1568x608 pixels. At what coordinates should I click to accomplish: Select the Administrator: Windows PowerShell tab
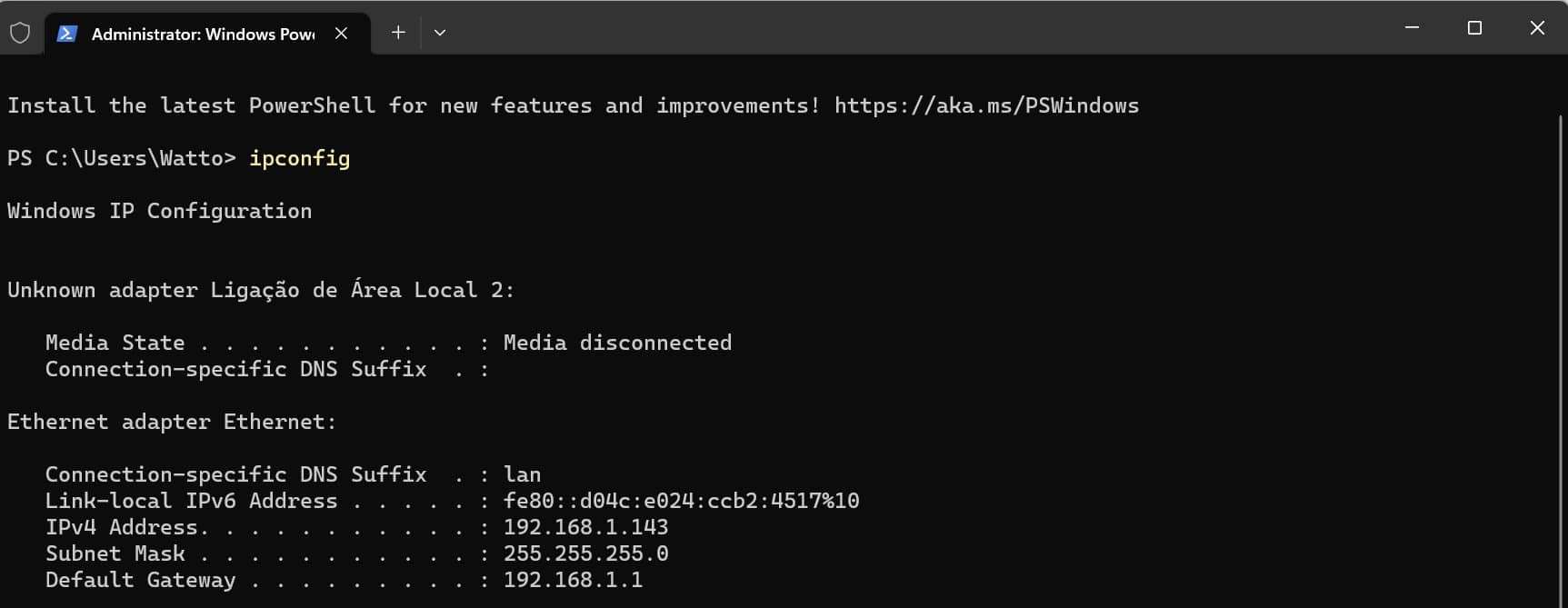pyautogui.click(x=202, y=35)
